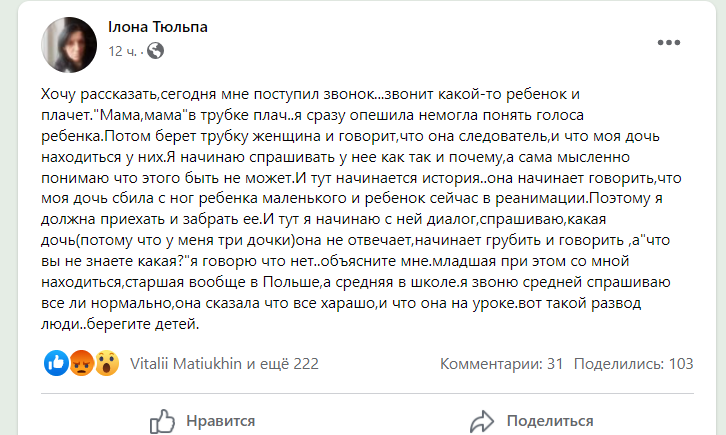Click the blue Like reaction emoji
Screen dimensions: 726x435
click(x=57, y=363)
